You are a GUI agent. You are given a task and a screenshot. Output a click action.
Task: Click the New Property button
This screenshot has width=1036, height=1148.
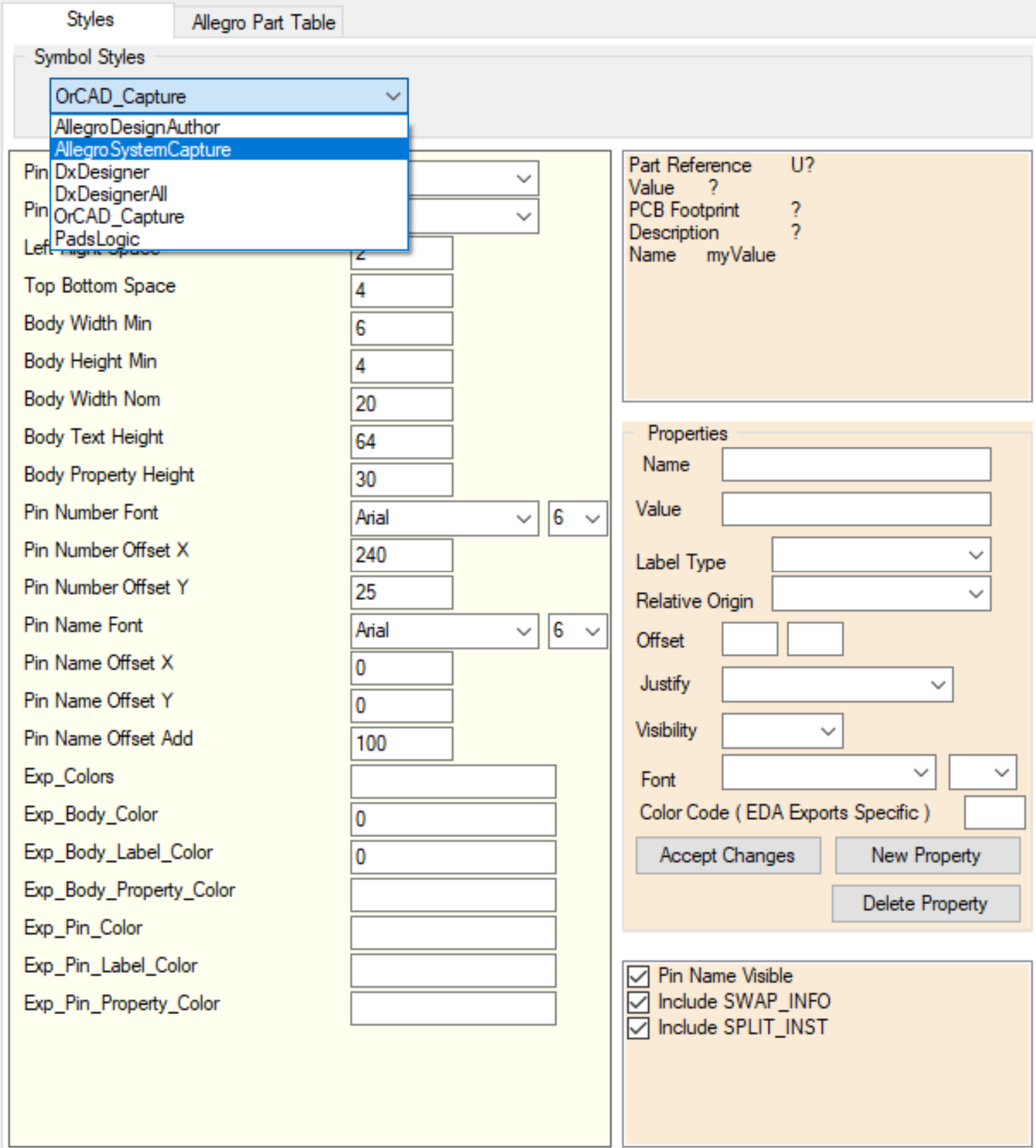(927, 855)
